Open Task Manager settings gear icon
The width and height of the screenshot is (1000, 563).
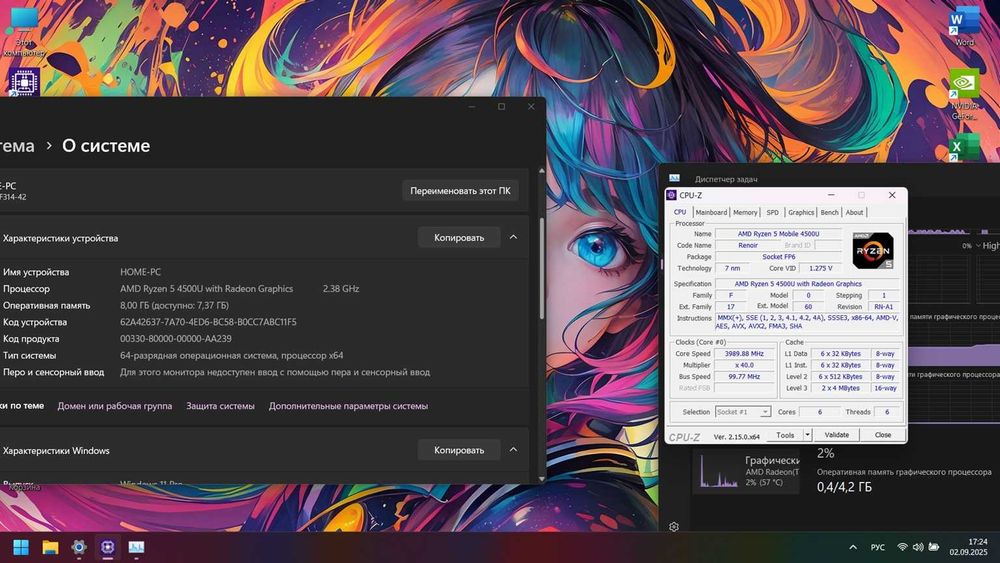tap(674, 527)
